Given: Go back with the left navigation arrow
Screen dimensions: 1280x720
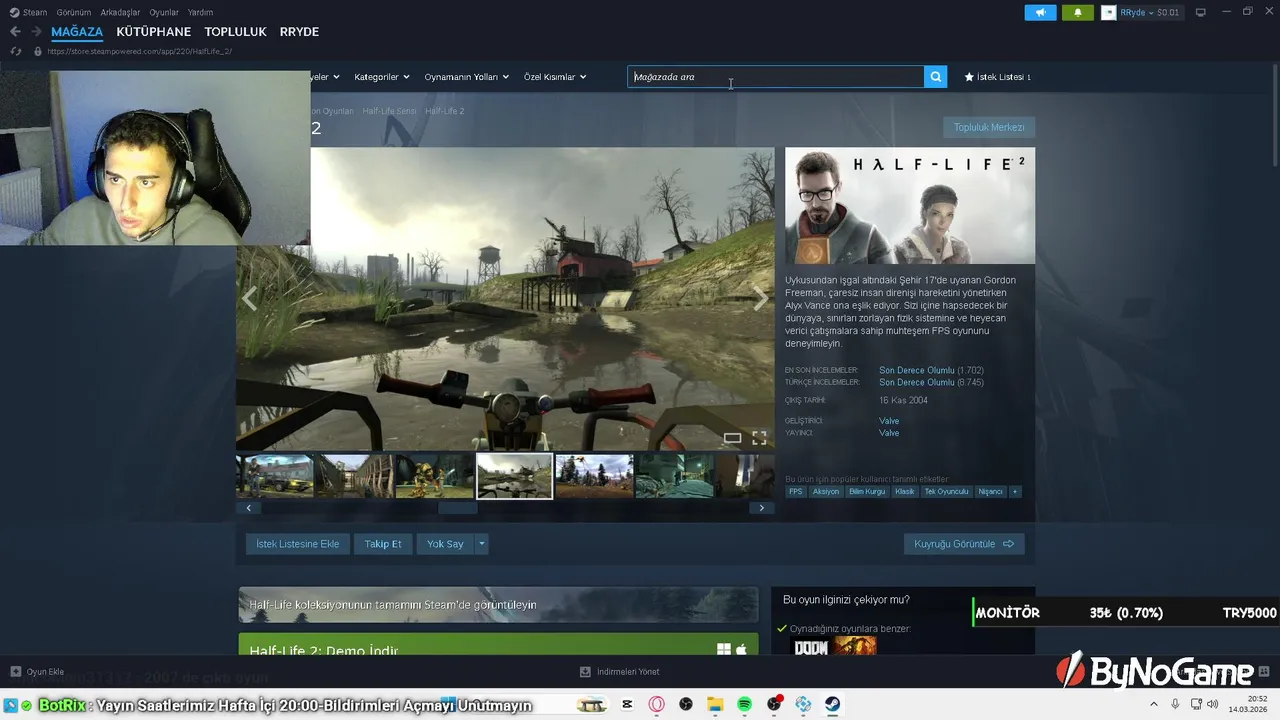Looking at the screenshot, I should tap(15, 32).
